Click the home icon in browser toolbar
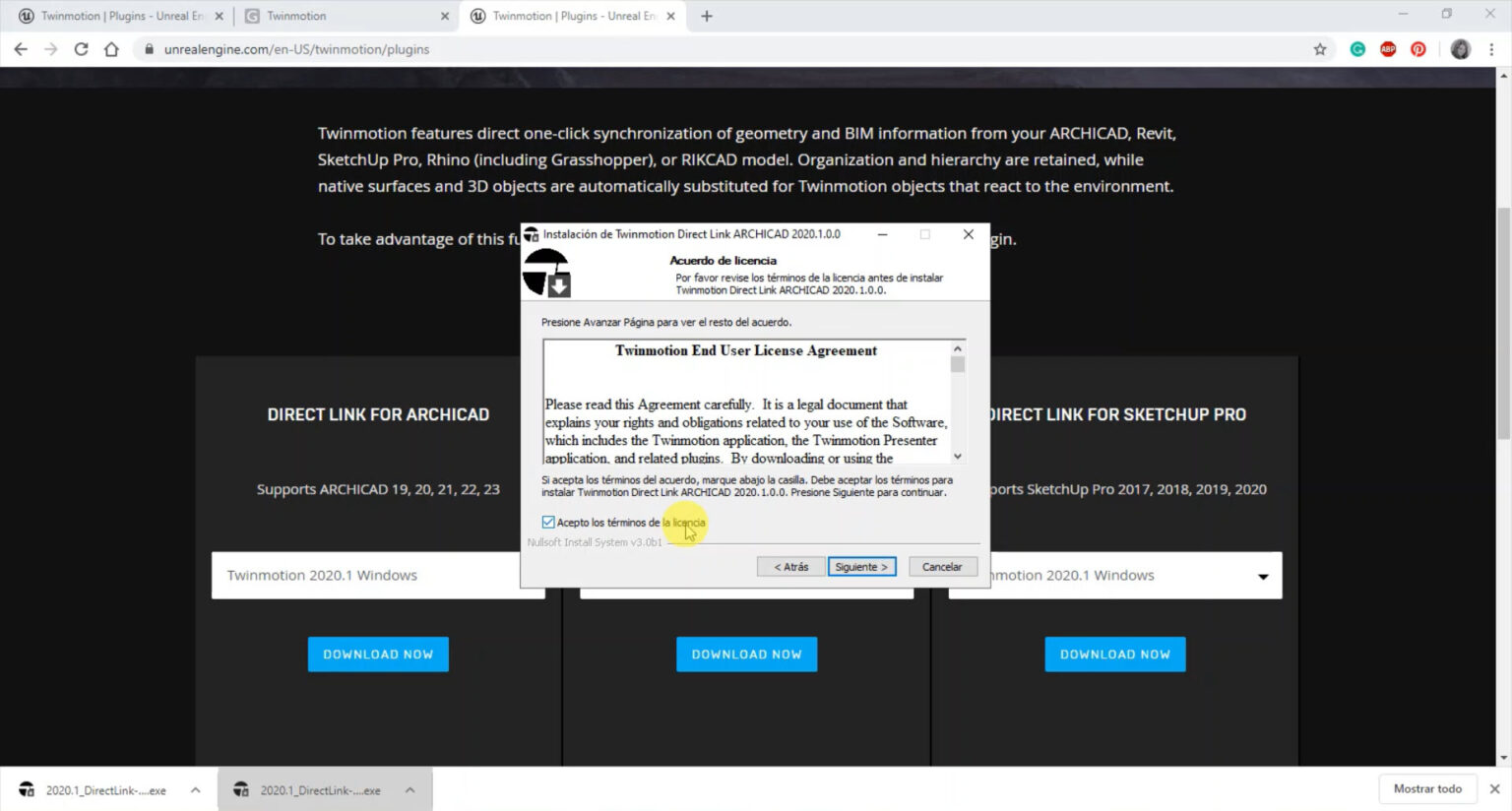The image size is (1512, 811). (111, 49)
